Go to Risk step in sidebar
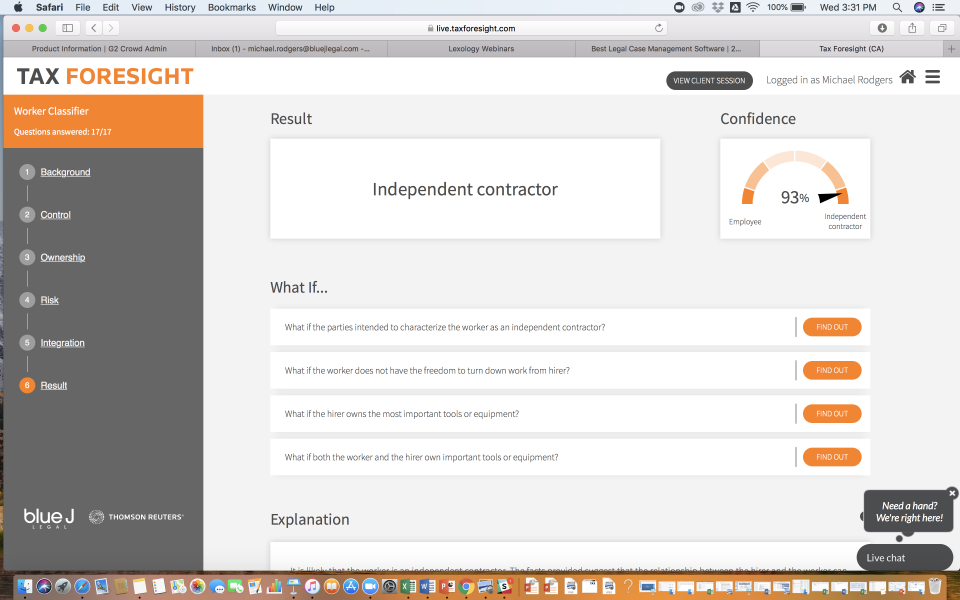Screen dimensions: 960x600 (x=50, y=300)
